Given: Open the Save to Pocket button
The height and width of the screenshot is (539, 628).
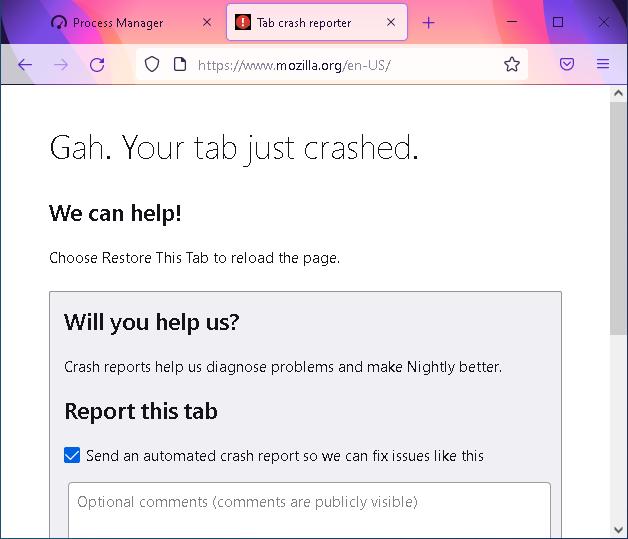Looking at the screenshot, I should (x=567, y=64).
